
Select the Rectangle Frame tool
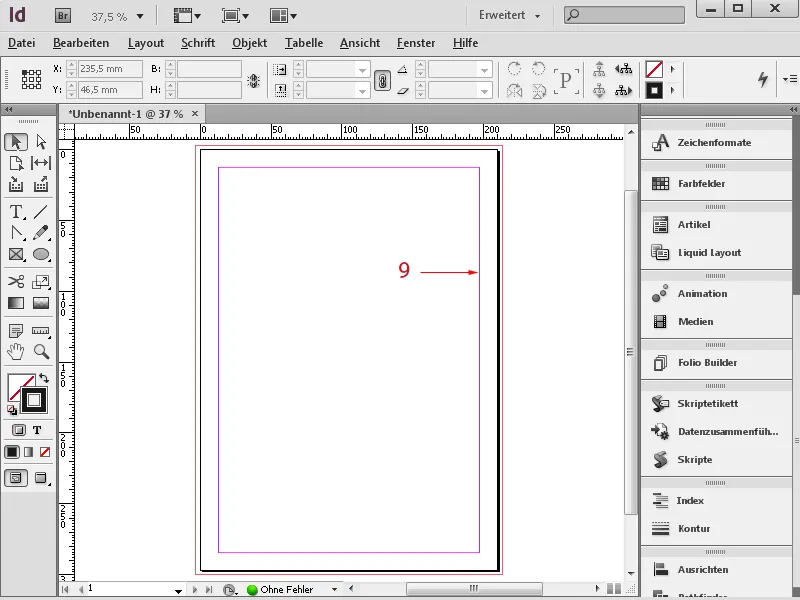pos(16,254)
